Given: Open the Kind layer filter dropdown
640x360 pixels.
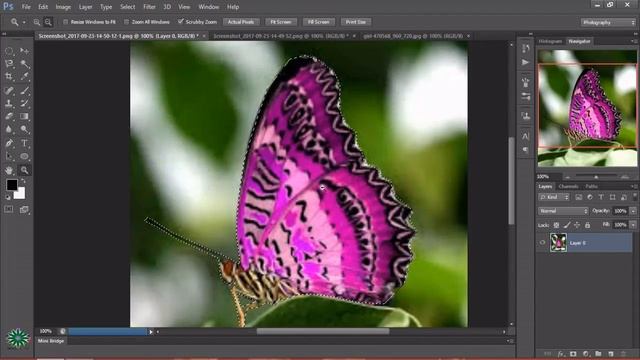Looking at the screenshot, I should click(x=554, y=197).
